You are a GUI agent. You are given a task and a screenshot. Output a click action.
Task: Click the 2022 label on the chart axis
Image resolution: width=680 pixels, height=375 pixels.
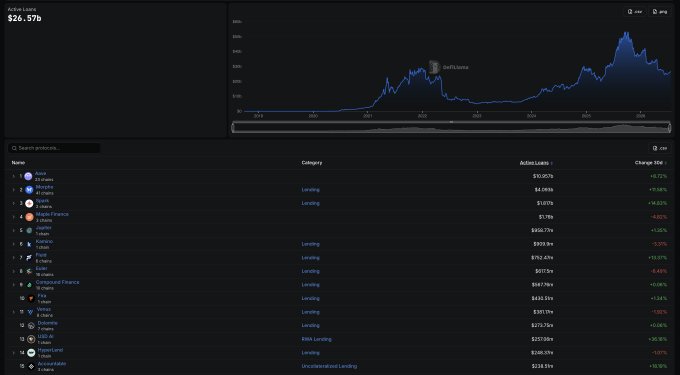click(x=422, y=116)
